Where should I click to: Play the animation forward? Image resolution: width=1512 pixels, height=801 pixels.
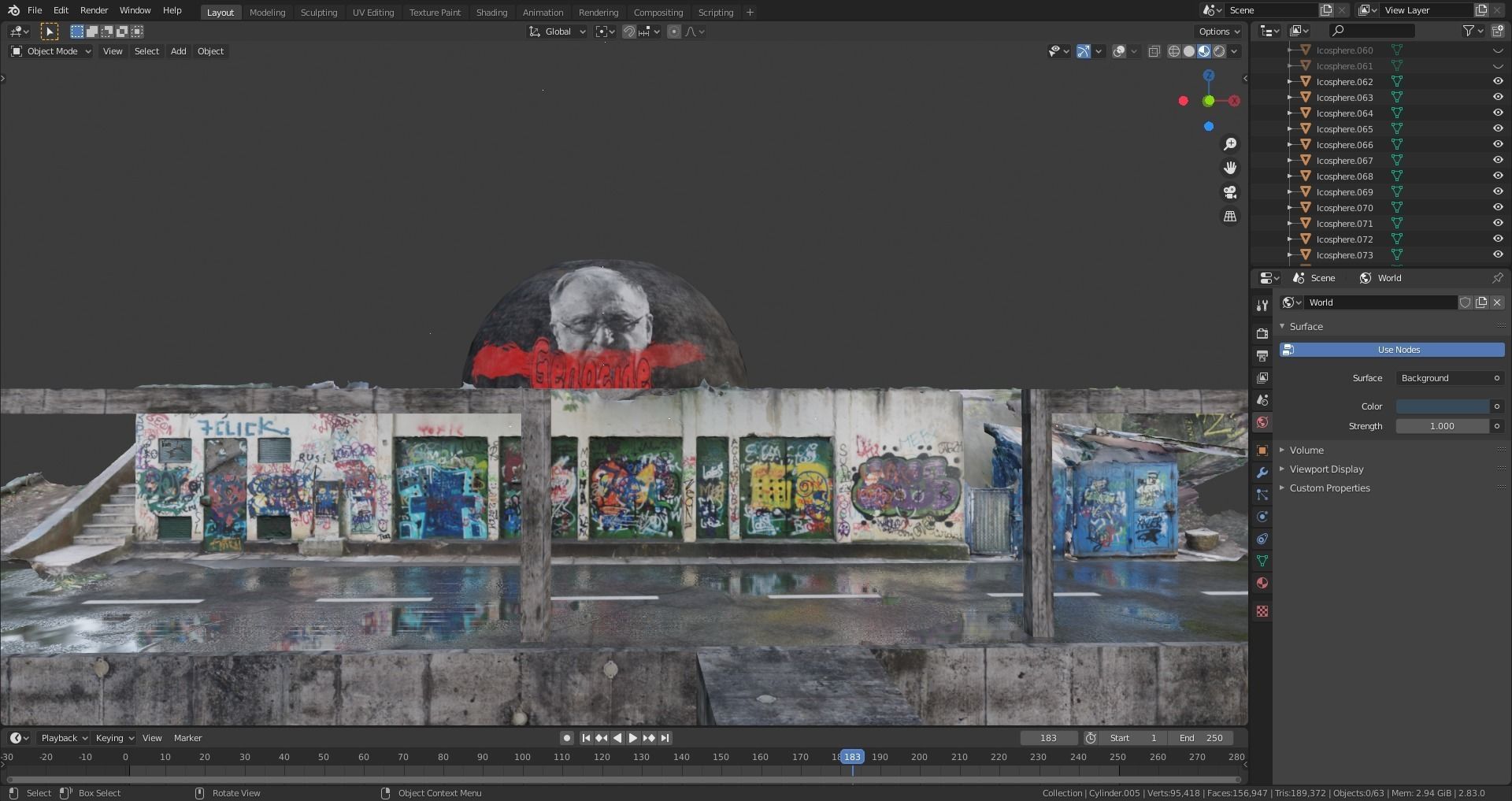[633, 738]
